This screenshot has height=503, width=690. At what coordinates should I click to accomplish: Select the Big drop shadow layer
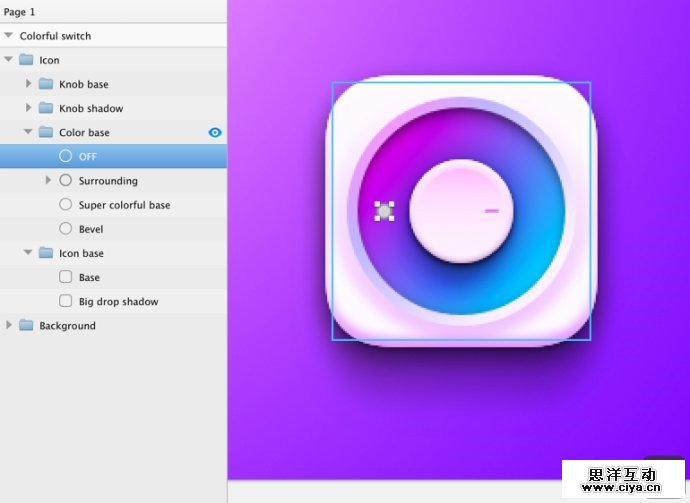118,301
